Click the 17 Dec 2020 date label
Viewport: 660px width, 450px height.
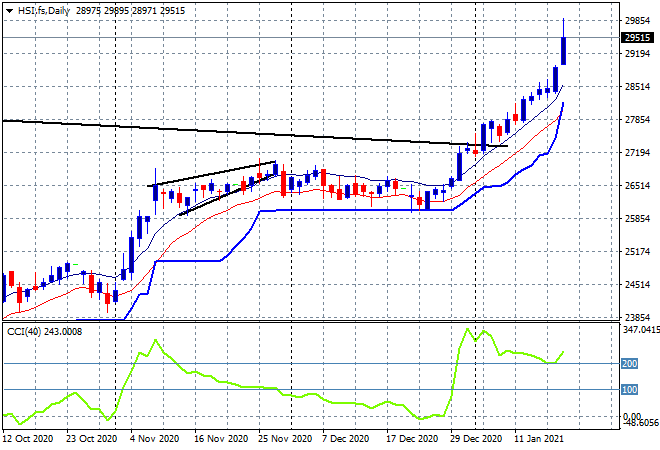[x=412, y=439]
